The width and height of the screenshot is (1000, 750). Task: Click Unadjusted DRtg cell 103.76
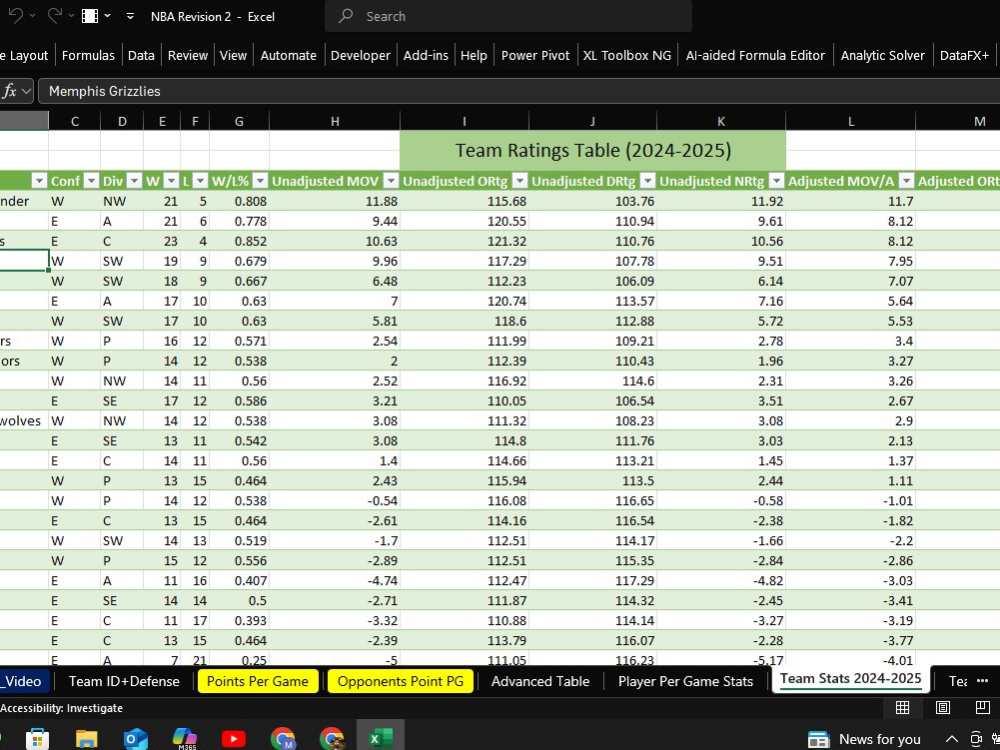click(x=592, y=202)
